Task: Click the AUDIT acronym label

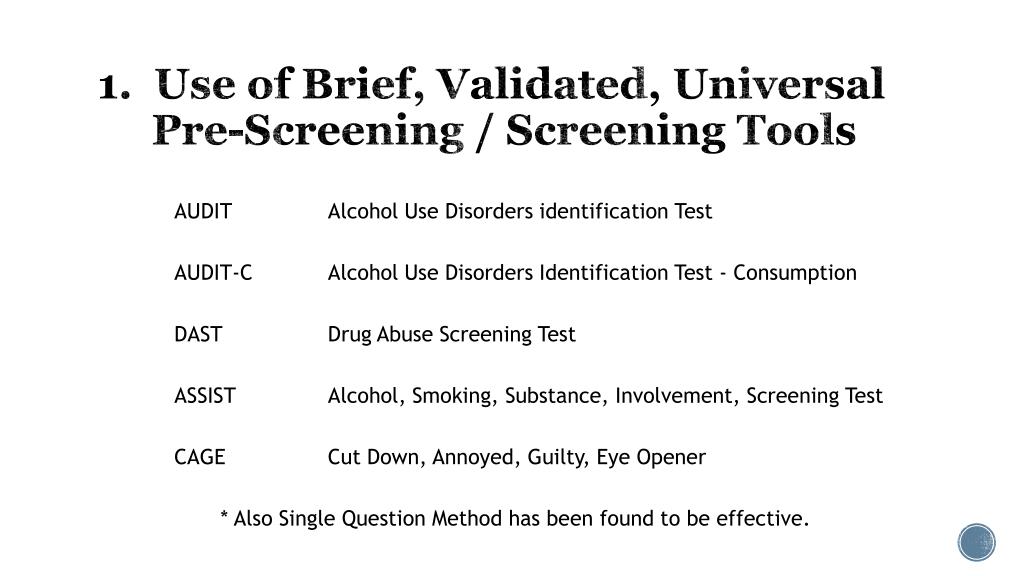Action: click(x=203, y=212)
